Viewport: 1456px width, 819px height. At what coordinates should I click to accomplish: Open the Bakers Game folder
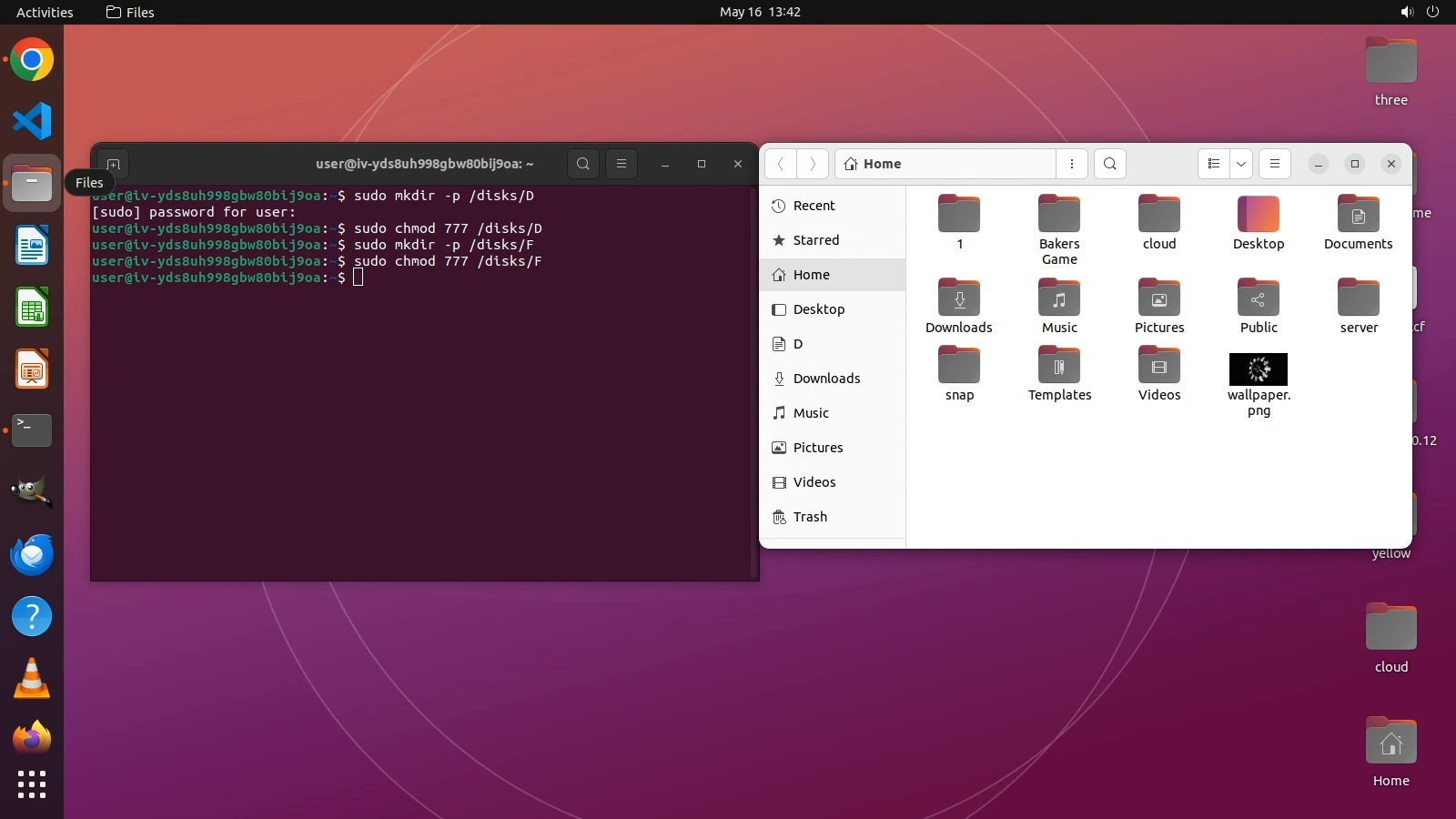[1059, 216]
